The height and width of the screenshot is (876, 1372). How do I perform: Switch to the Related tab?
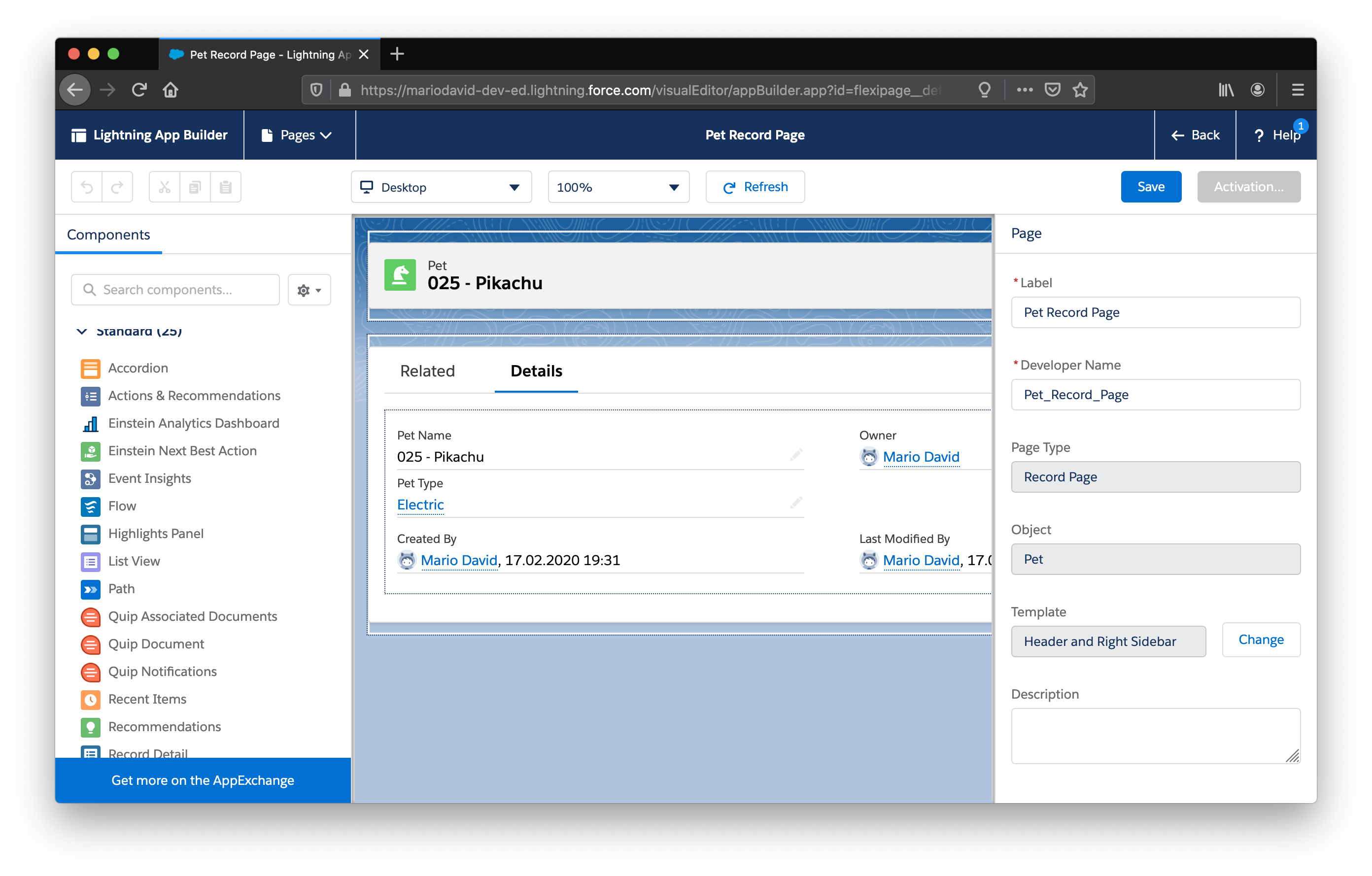click(x=427, y=371)
